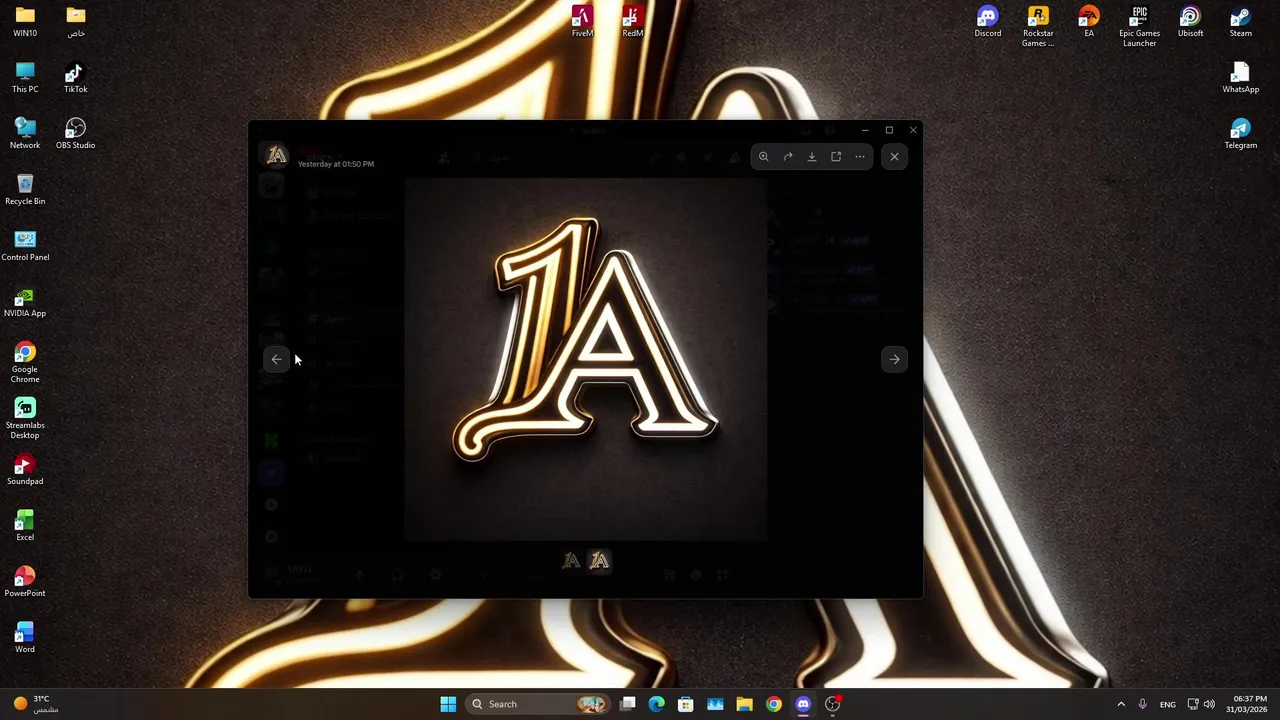Click the enlarged 1A logo image

click(585, 360)
